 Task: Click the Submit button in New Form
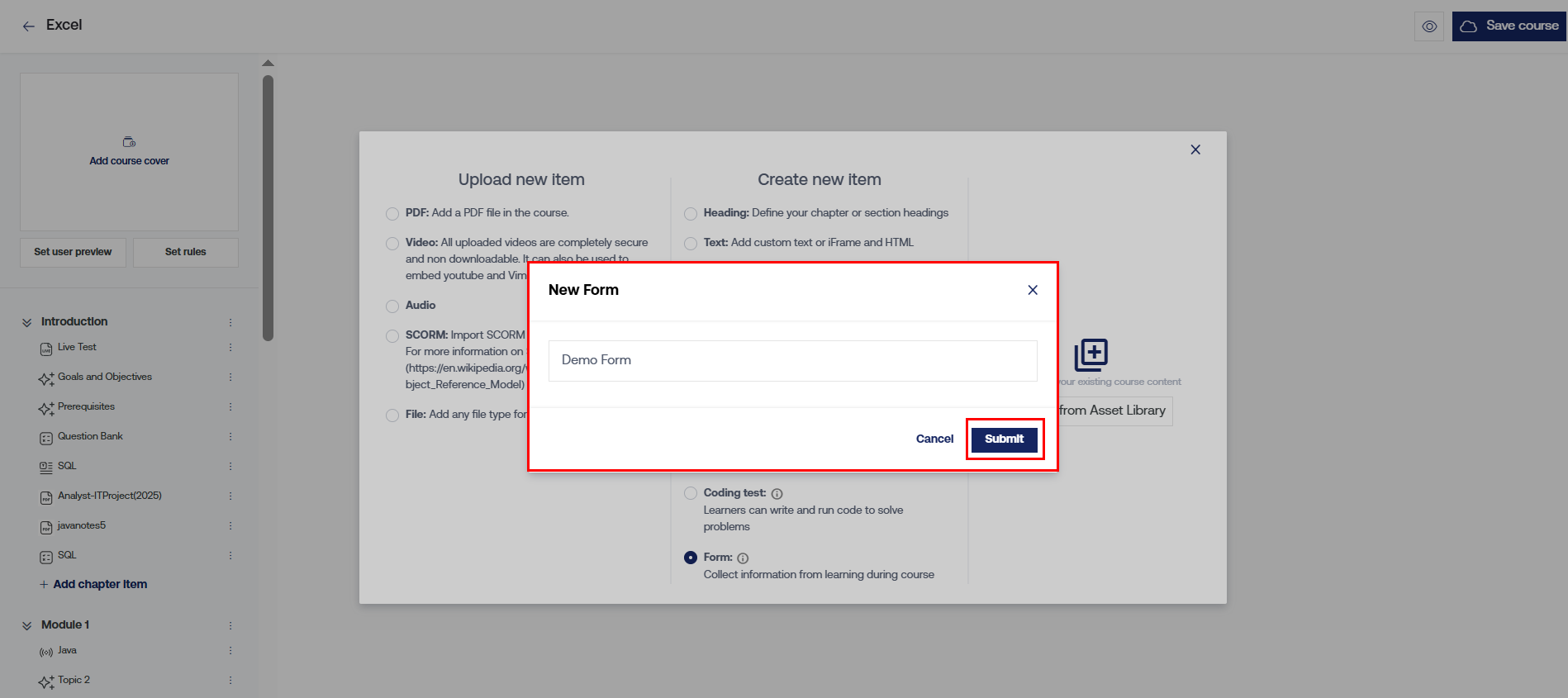click(x=1004, y=439)
